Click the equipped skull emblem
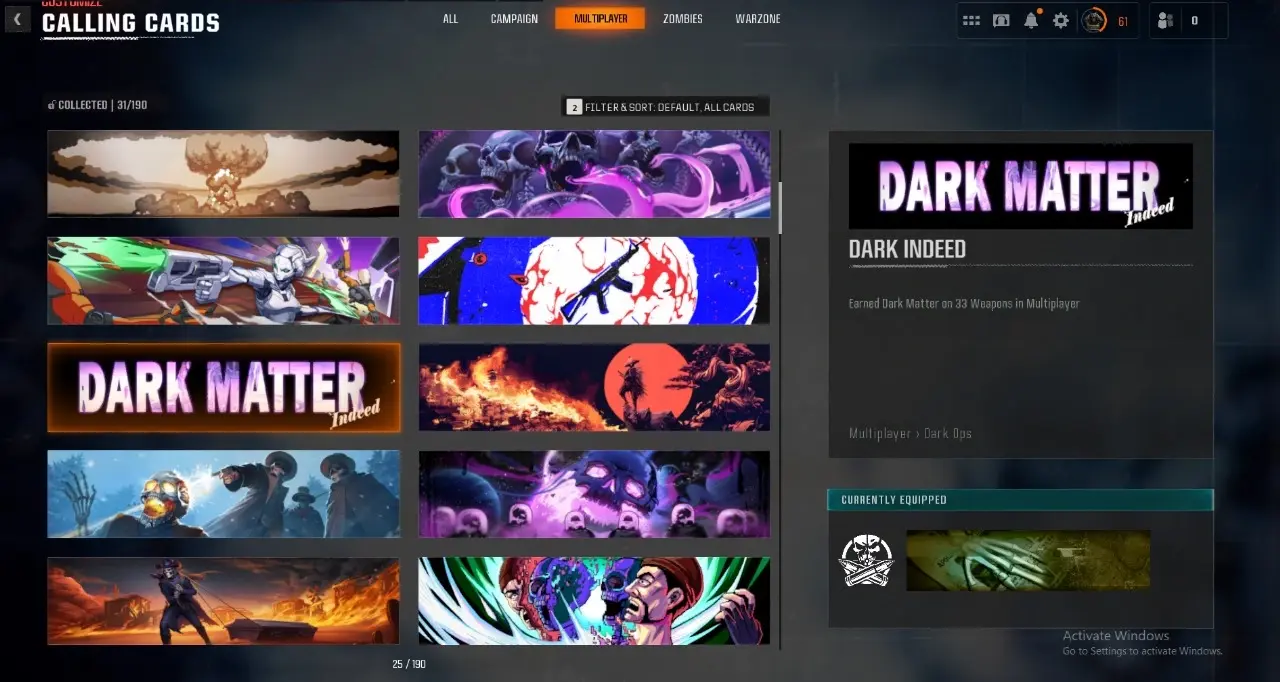The width and height of the screenshot is (1280, 682). point(866,560)
